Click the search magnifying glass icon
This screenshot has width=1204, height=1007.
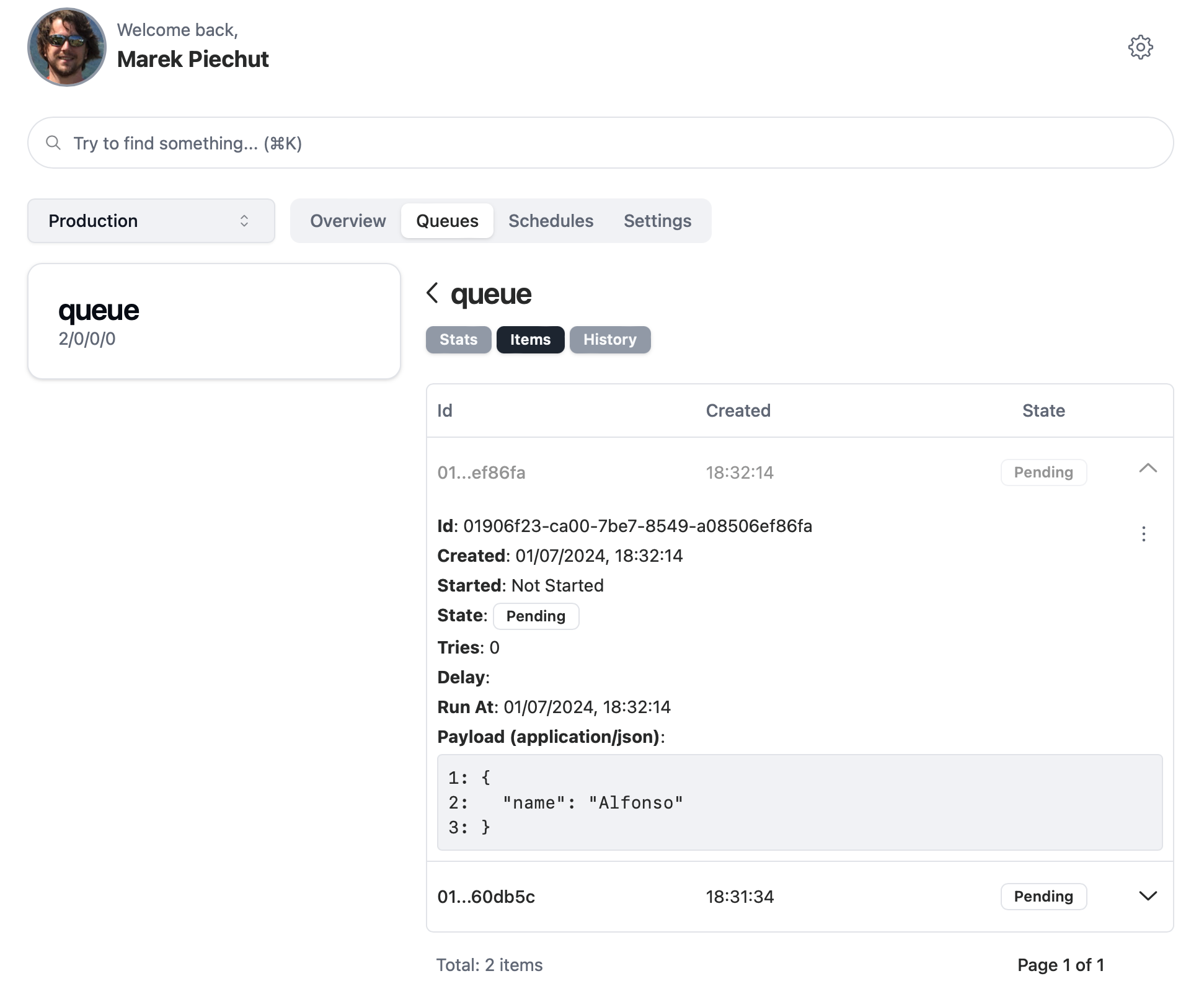point(55,142)
